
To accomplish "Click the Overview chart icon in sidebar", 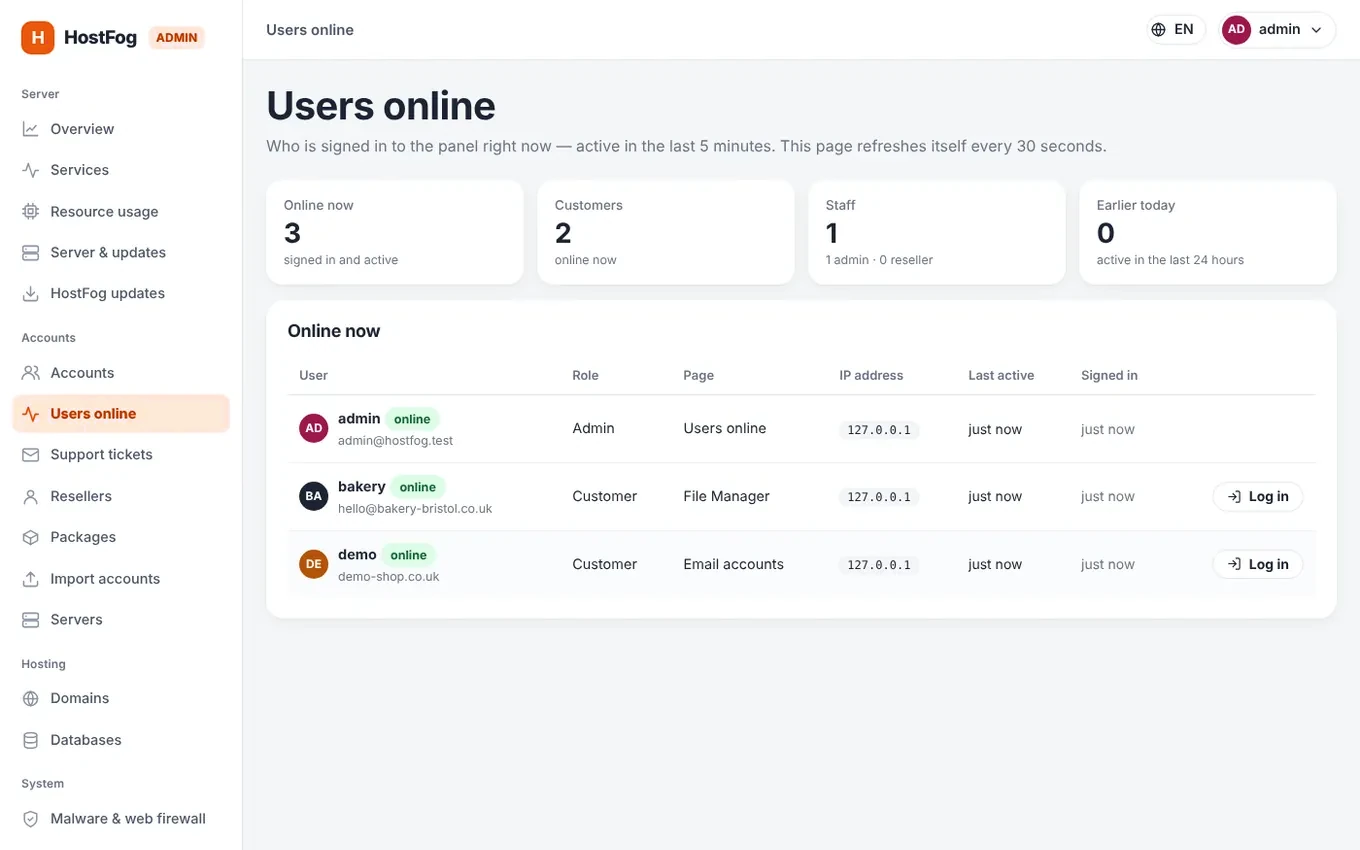I will [31, 129].
